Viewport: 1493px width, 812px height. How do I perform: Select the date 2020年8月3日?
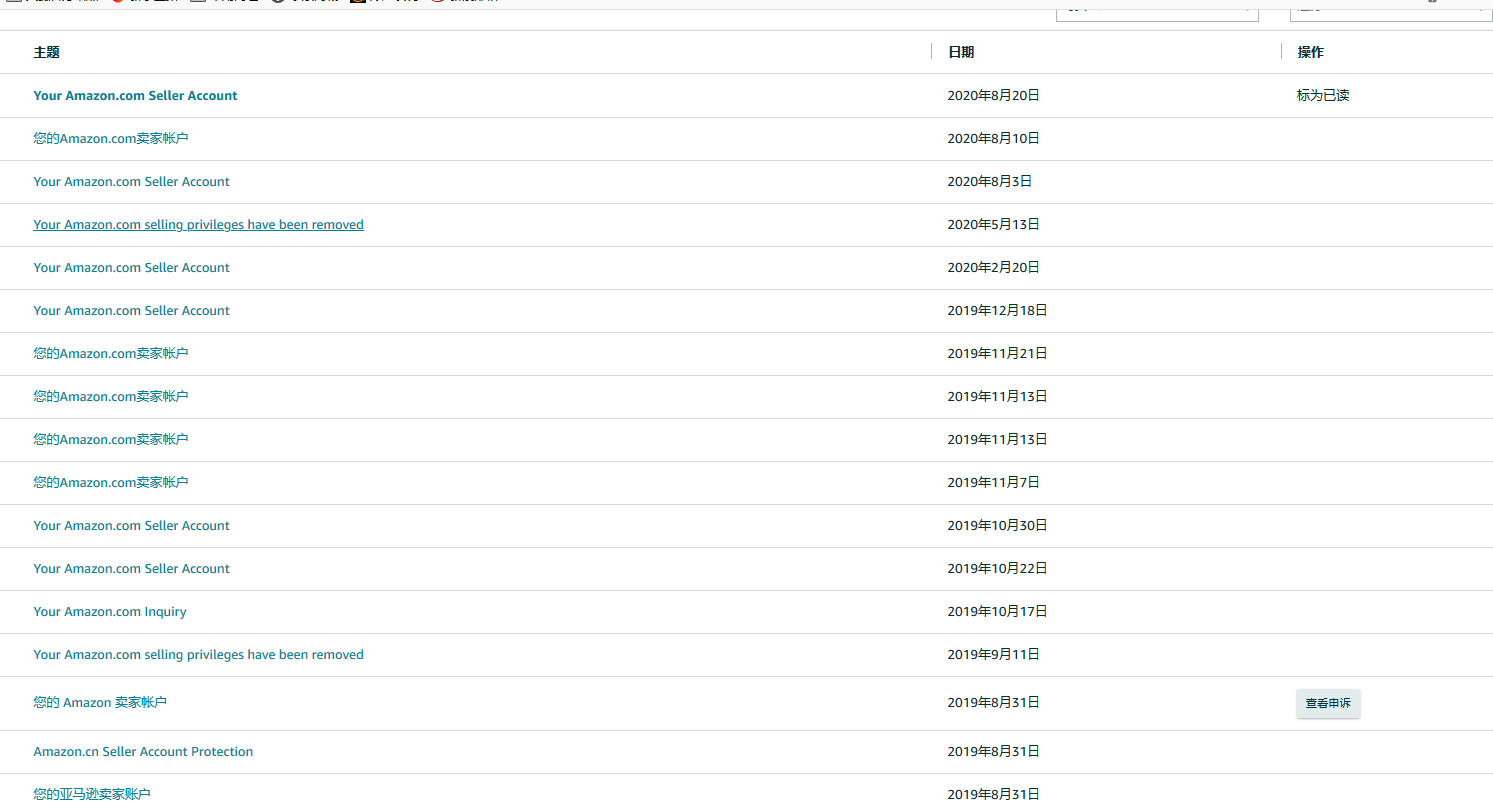point(990,182)
